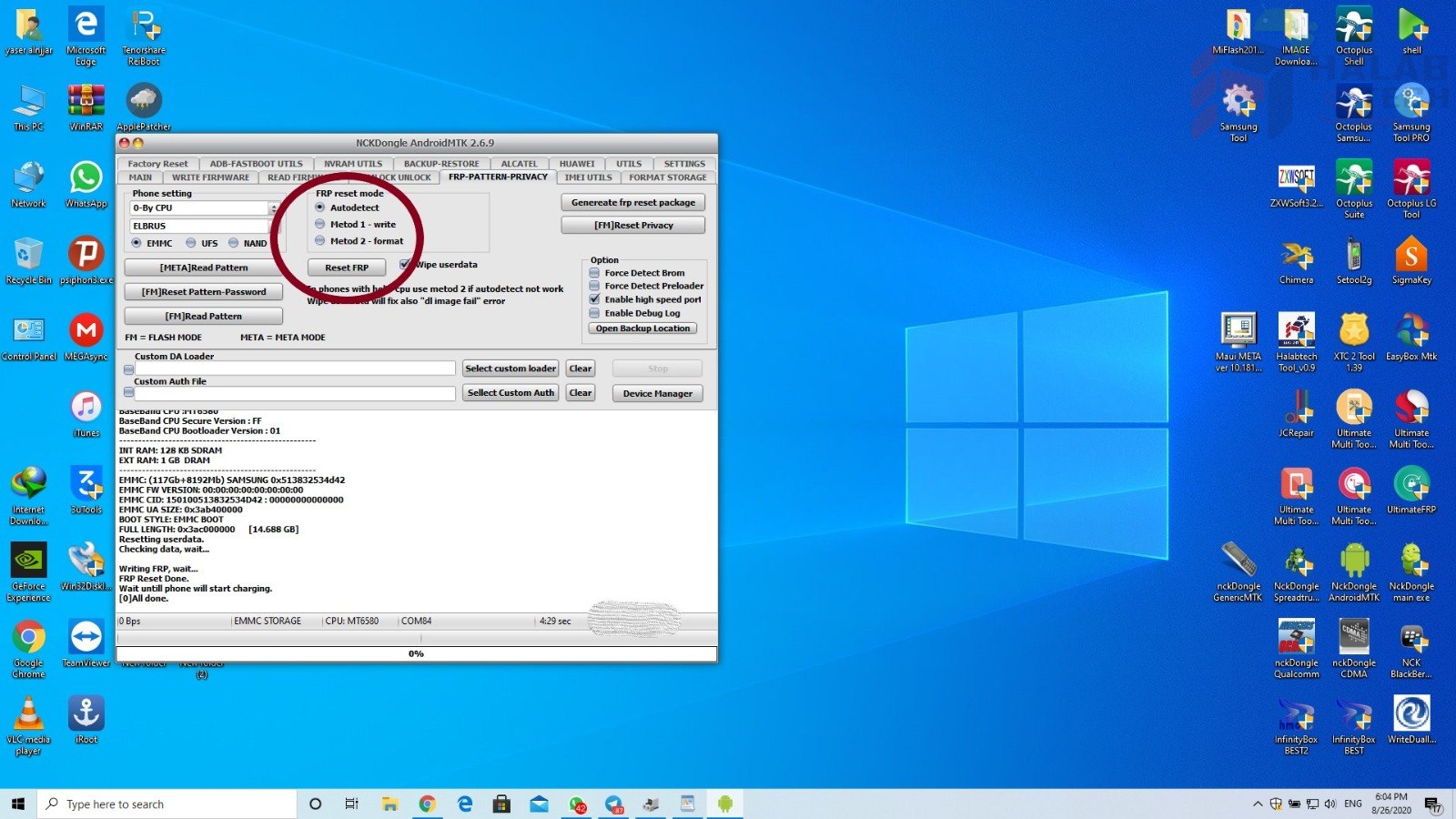Select the XTC 2 Tool icon
Screen dimensions: 1456x819
(x=1354, y=342)
